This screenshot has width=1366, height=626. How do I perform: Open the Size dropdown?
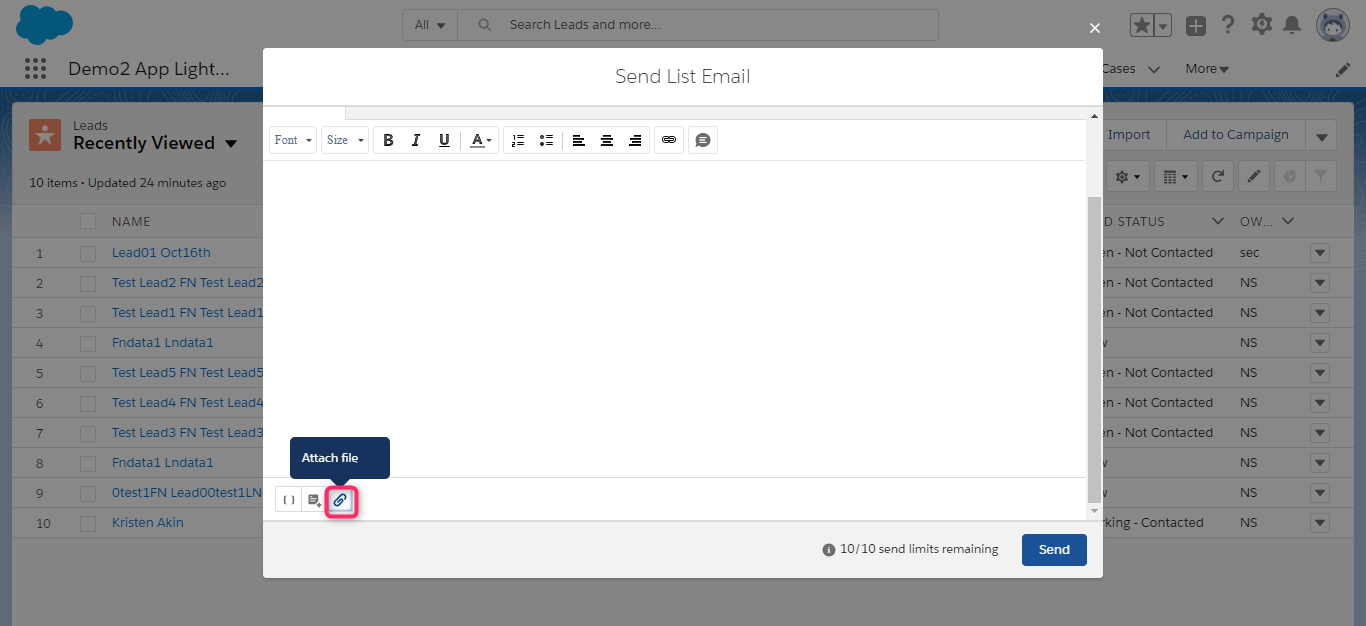(345, 140)
